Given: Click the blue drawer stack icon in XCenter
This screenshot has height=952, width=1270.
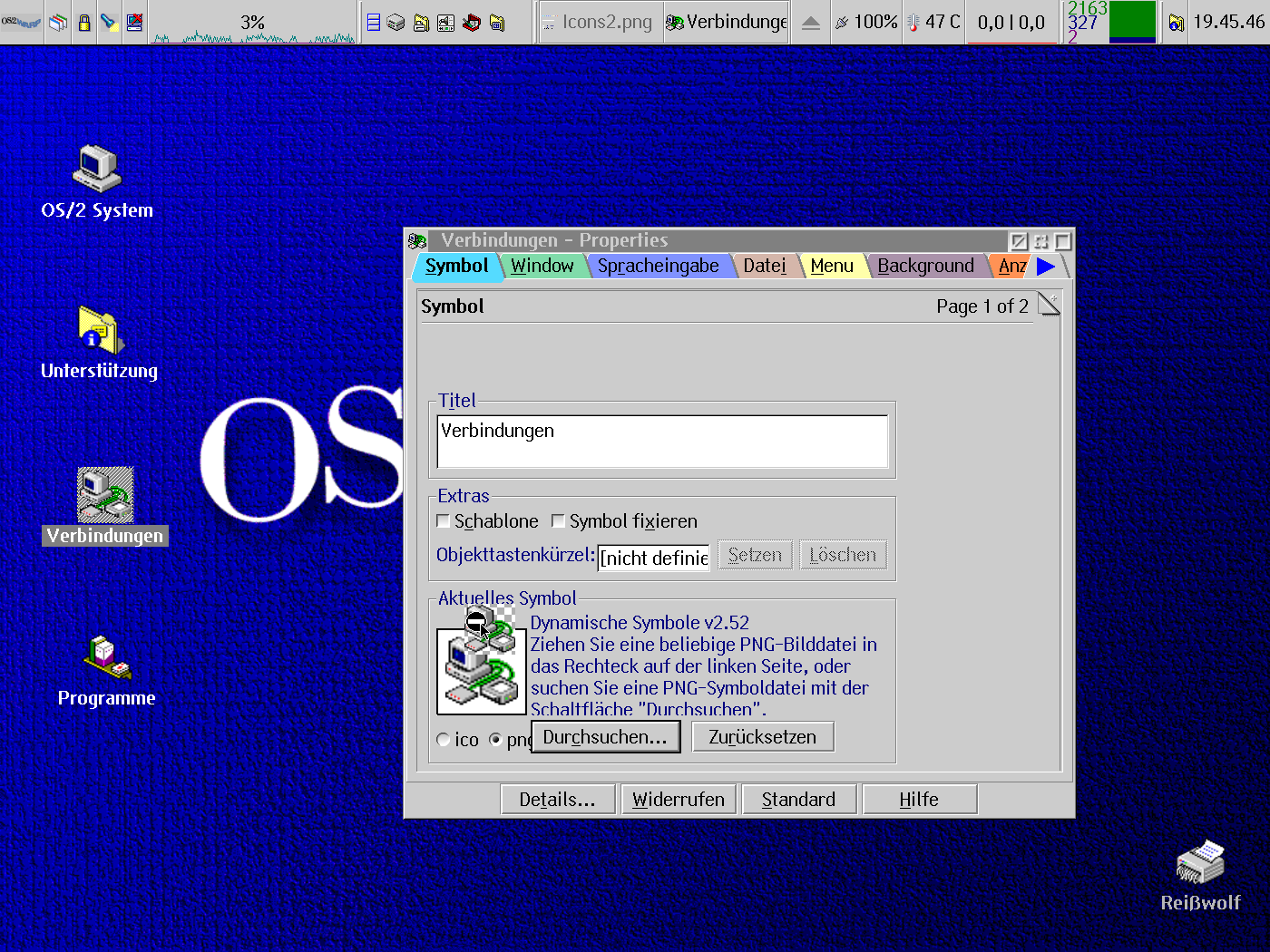Looking at the screenshot, I should [x=373, y=22].
